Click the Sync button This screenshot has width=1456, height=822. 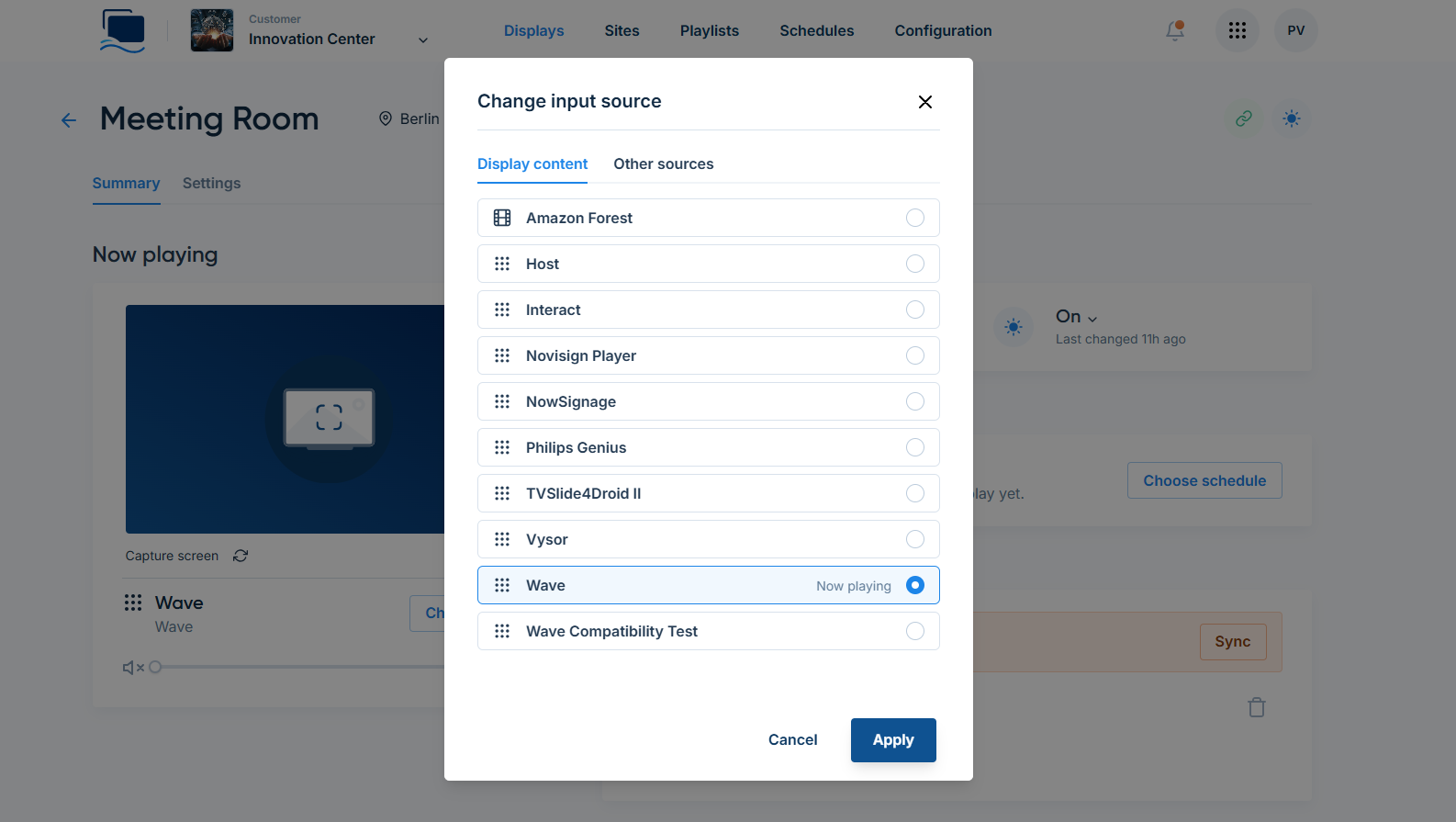click(x=1233, y=642)
